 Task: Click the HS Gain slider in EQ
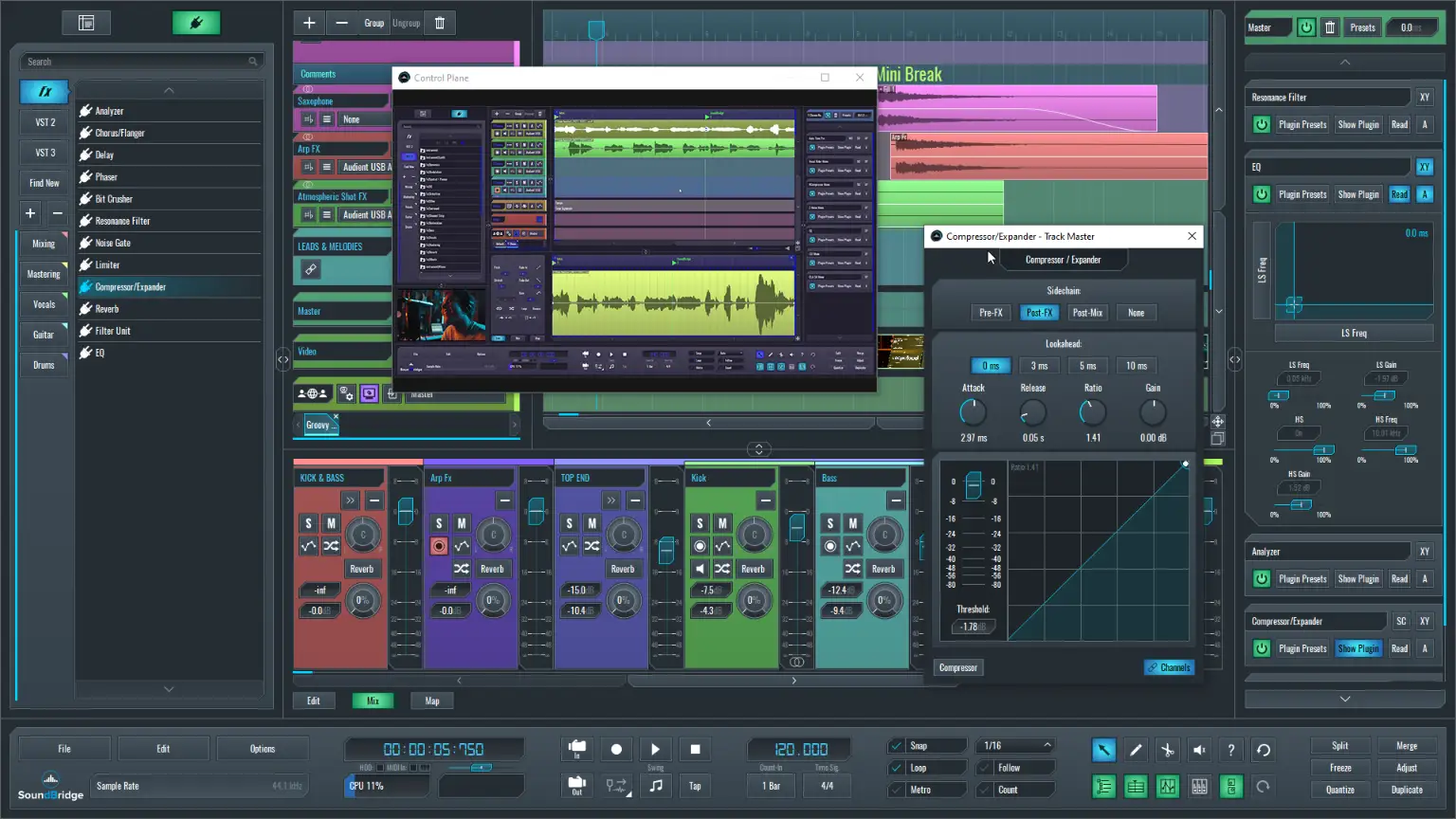(1301, 504)
